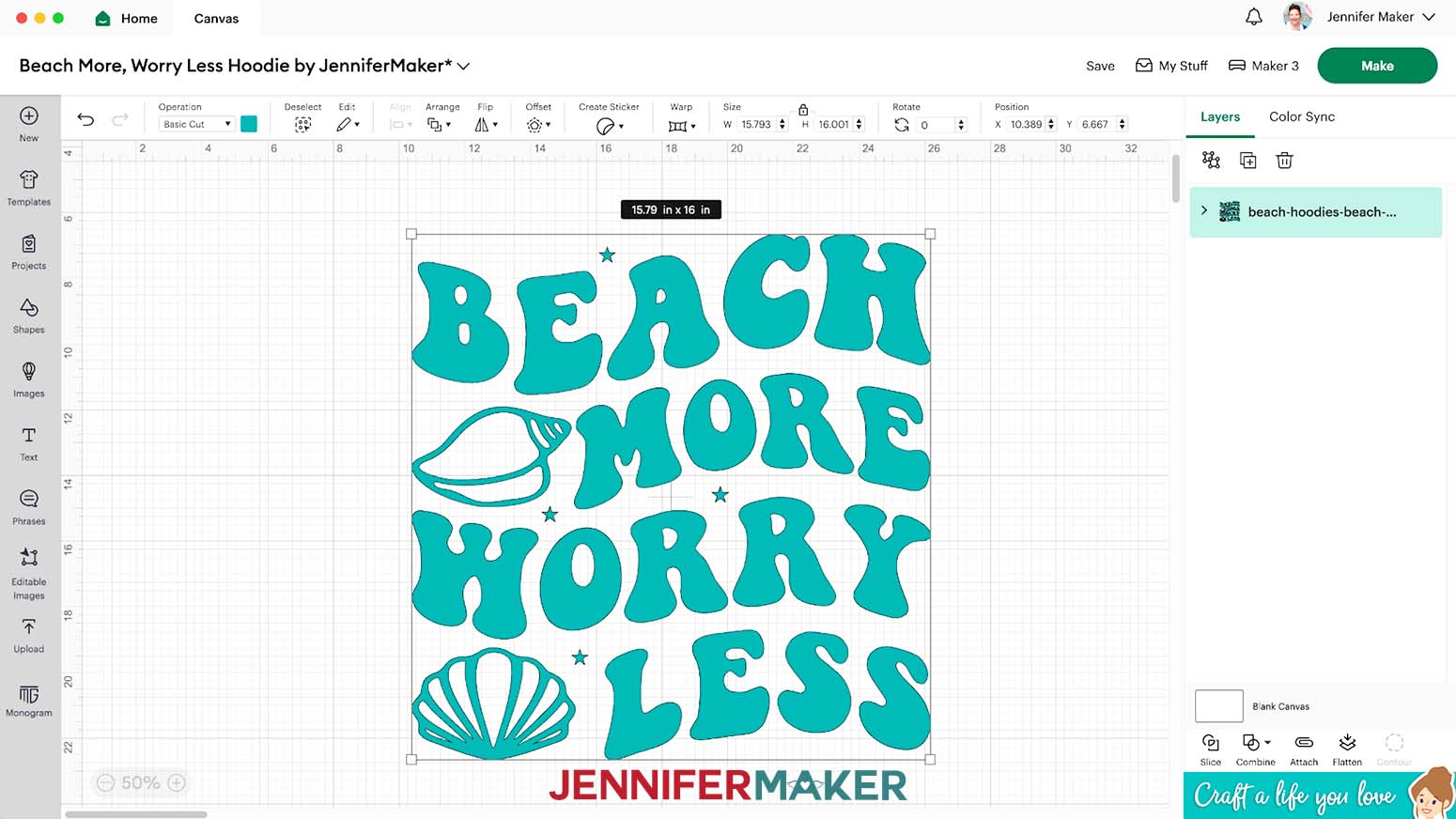Undo the last action
Screen dimensions: 1456x819
(85, 119)
